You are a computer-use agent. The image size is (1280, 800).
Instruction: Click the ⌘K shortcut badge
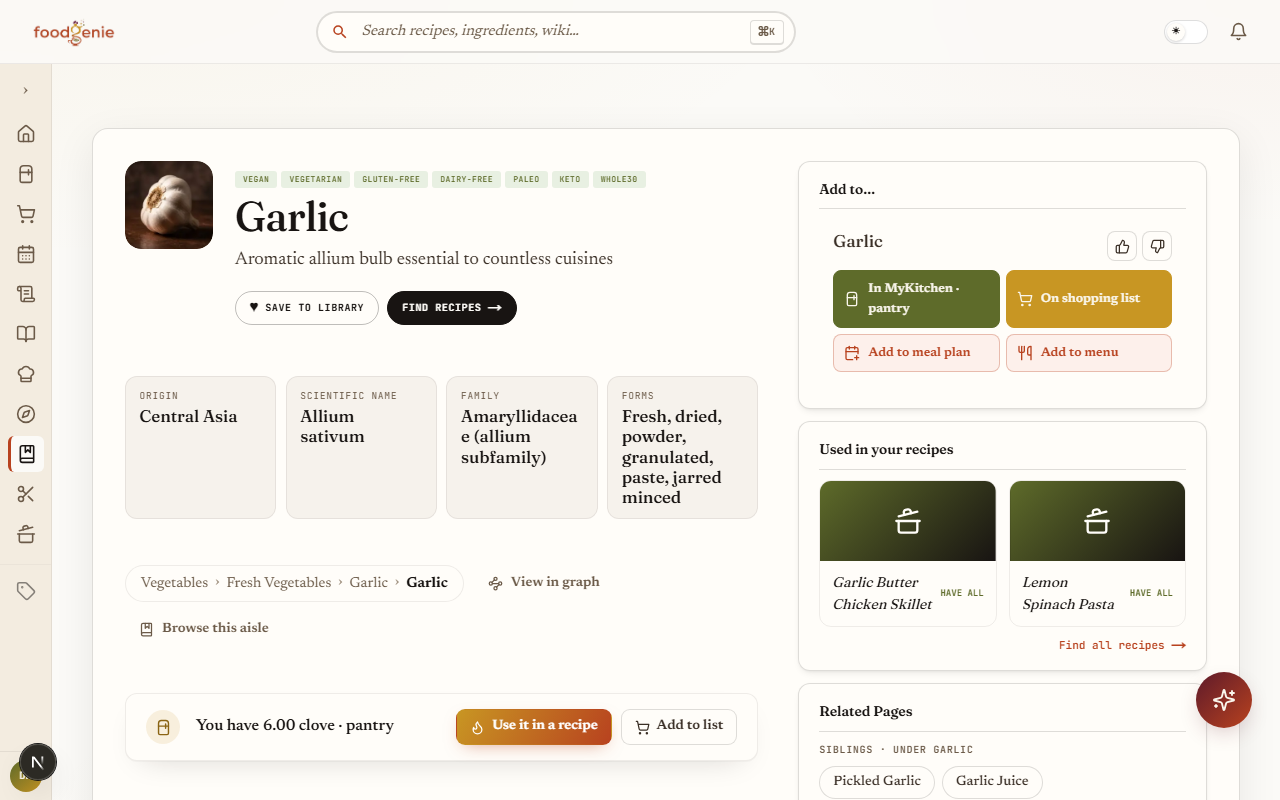tap(766, 32)
